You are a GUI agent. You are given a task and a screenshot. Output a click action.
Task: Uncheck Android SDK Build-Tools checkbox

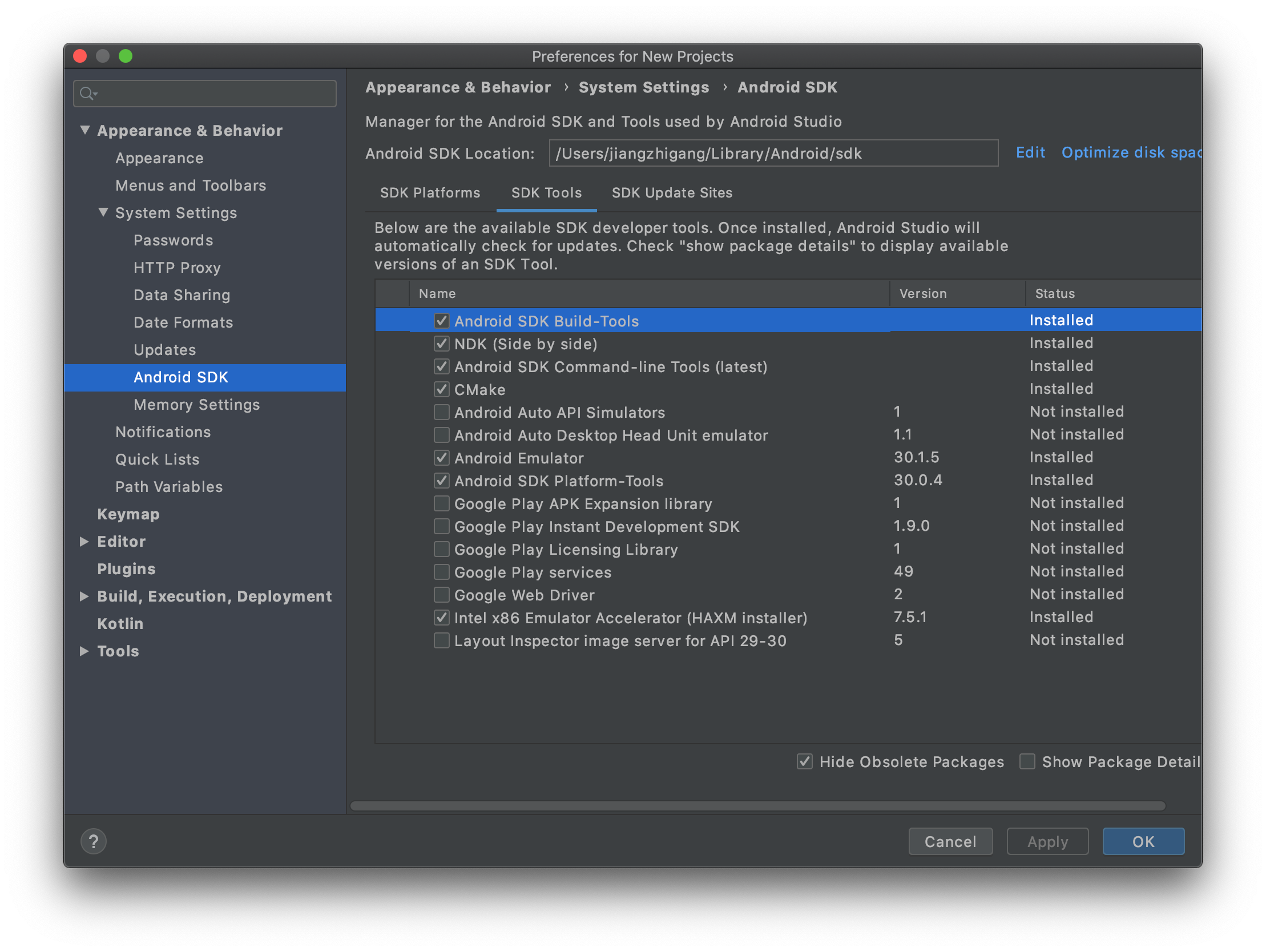(441, 321)
